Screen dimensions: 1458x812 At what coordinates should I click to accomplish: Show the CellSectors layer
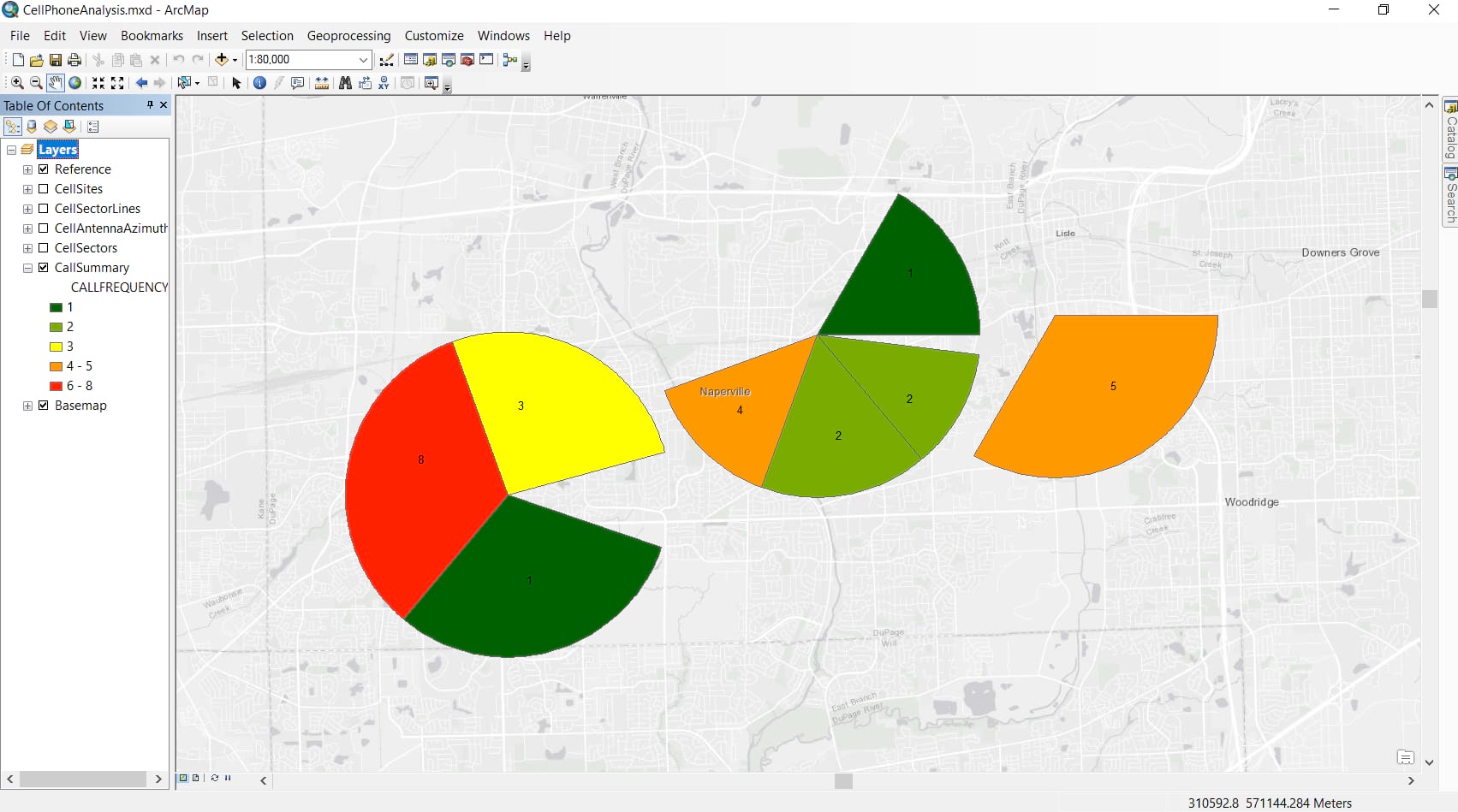(x=44, y=248)
